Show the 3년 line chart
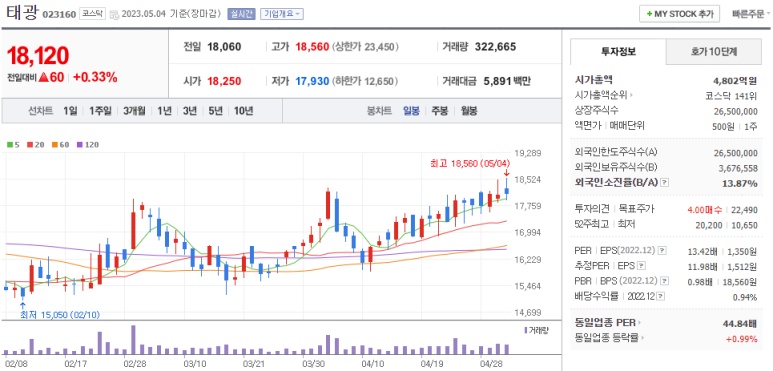The image size is (773, 371). [189, 111]
